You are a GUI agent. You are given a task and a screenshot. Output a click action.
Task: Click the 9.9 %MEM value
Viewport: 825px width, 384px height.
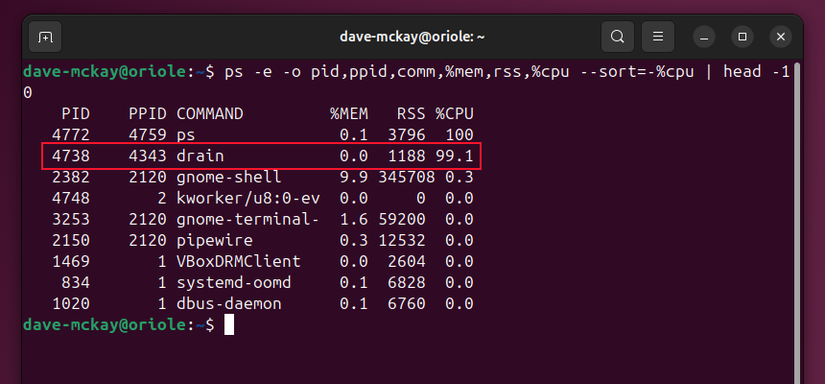[354, 177]
